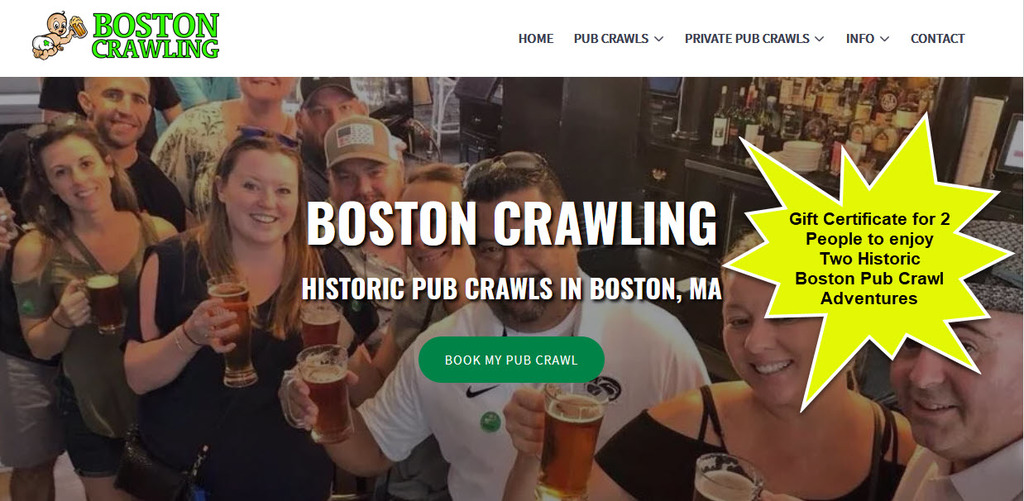This screenshot has width=1024, height=501.
Task: Go to the Contact page
Action: tap(937, 39)
